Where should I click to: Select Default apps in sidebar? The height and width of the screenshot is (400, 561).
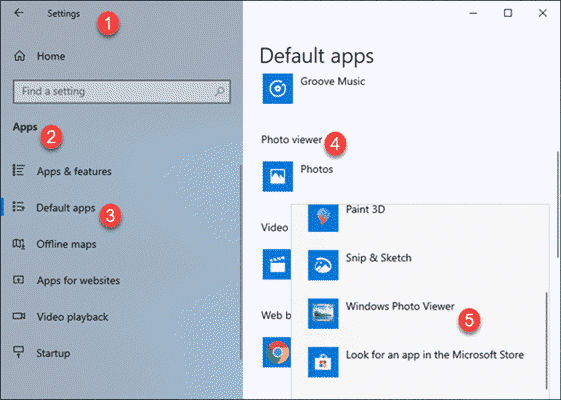[x=66, y=208]
